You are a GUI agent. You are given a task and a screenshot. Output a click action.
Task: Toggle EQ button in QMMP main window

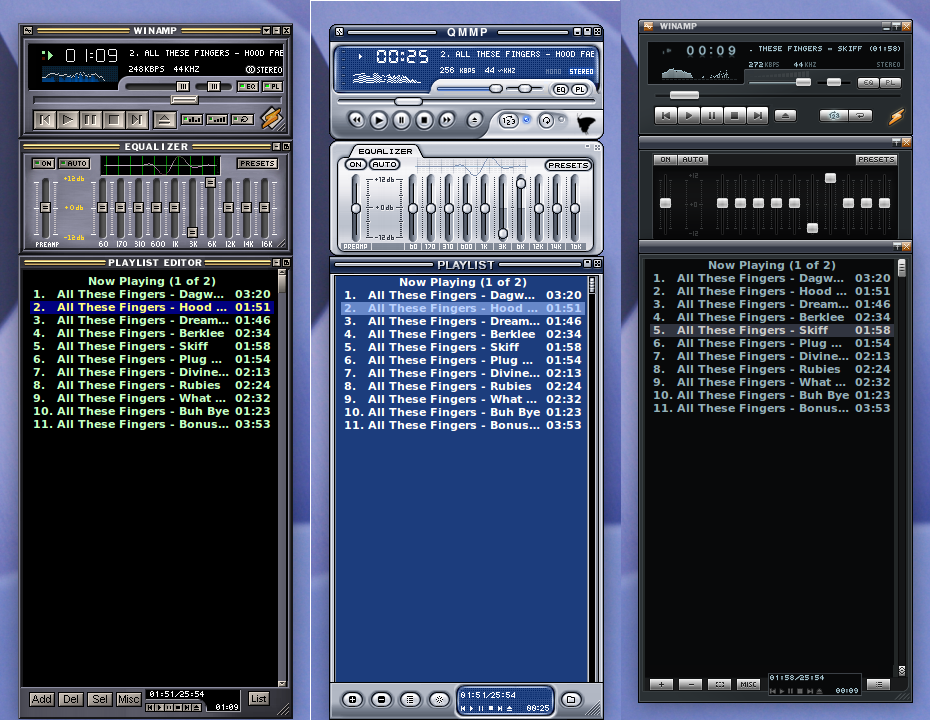(x=560, y=90)
